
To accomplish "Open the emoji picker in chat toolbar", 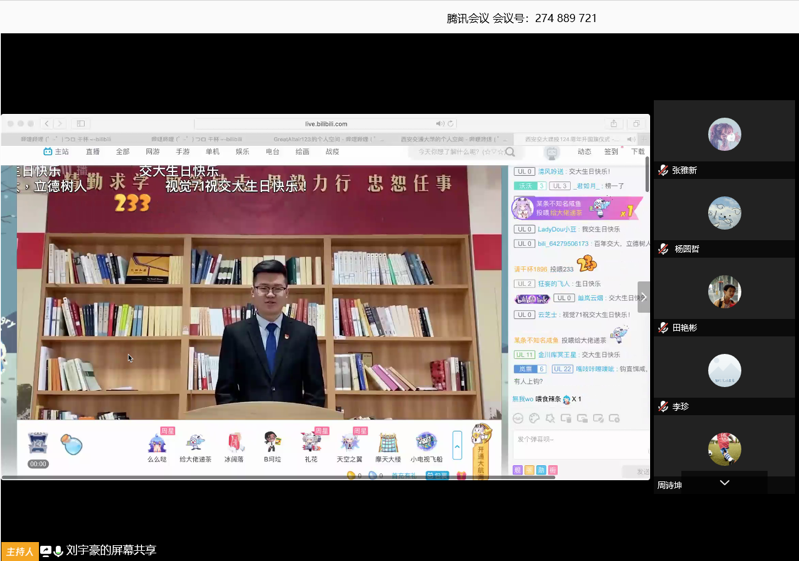I will point(518,418).
